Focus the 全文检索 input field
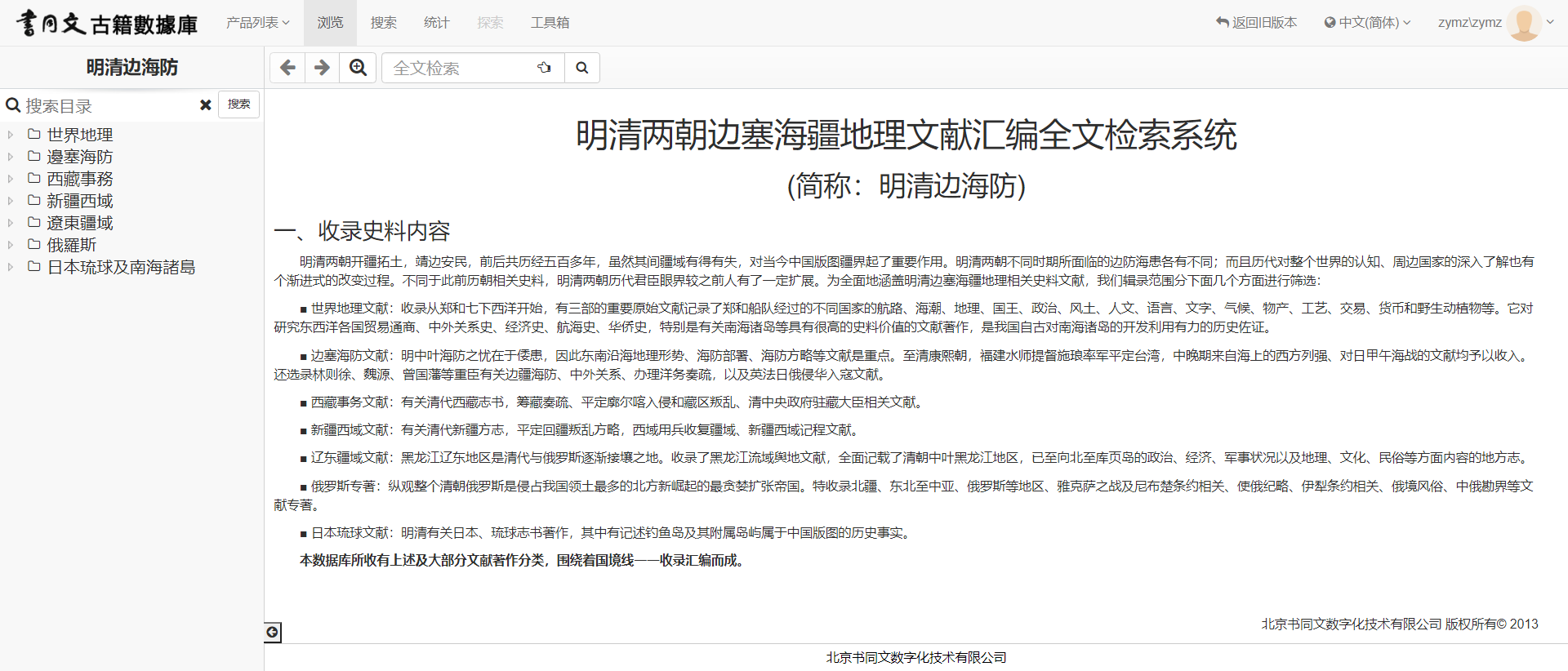 (x=457, y=68)
